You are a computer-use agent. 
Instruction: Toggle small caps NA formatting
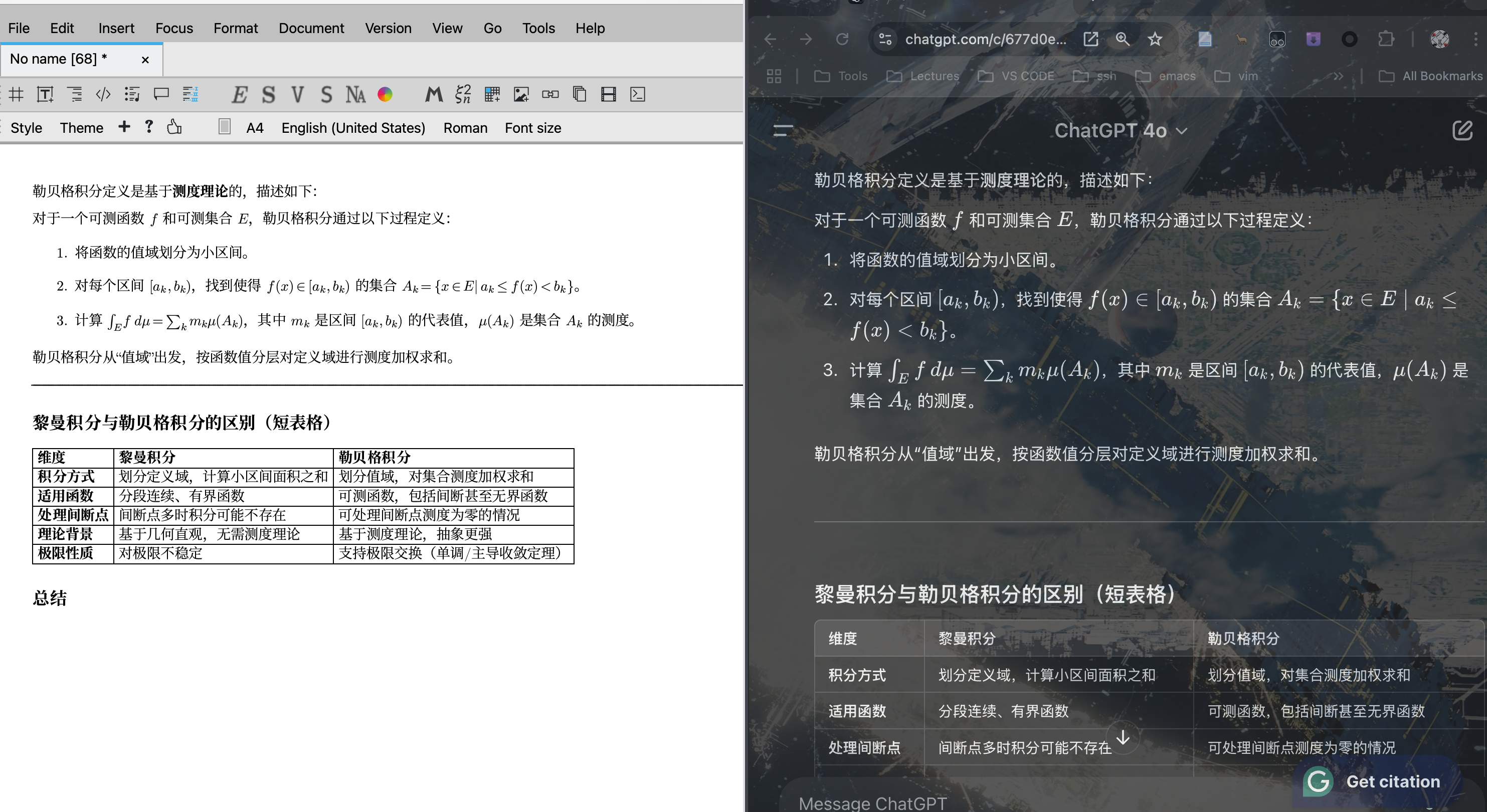[355, 95]
